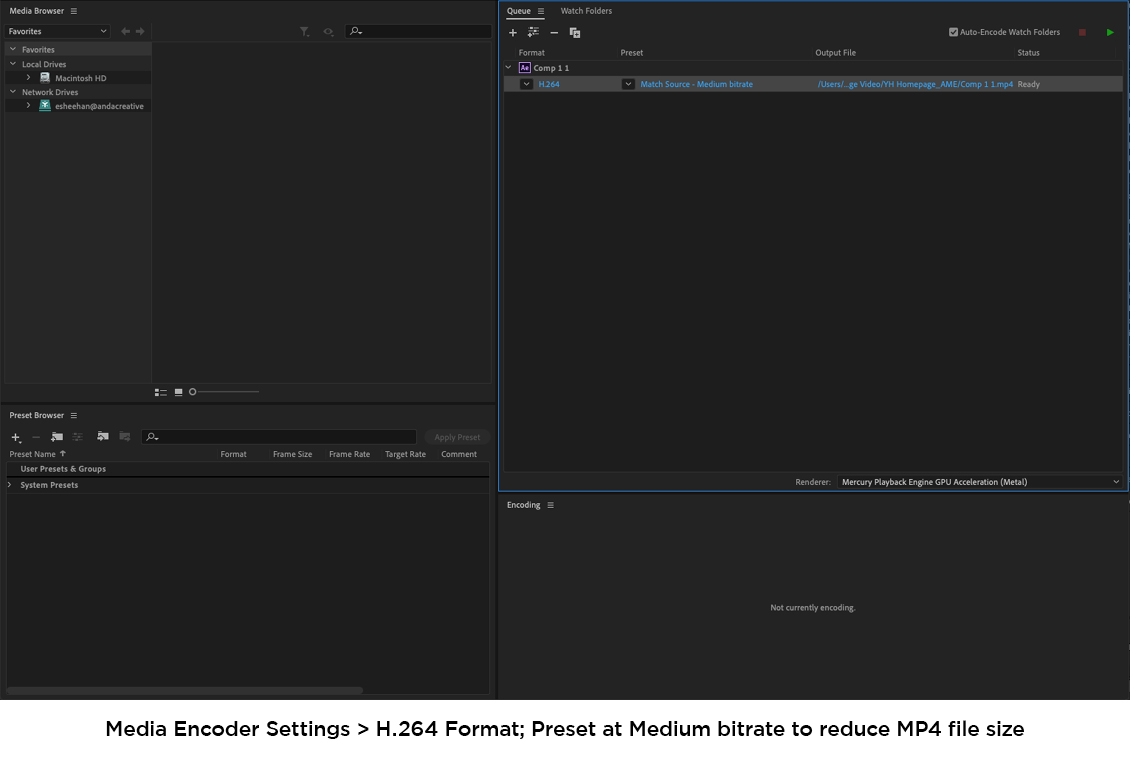1130x760 pixels.
Task: Click the Encoding panel title
Action: (x=523, y=505)
